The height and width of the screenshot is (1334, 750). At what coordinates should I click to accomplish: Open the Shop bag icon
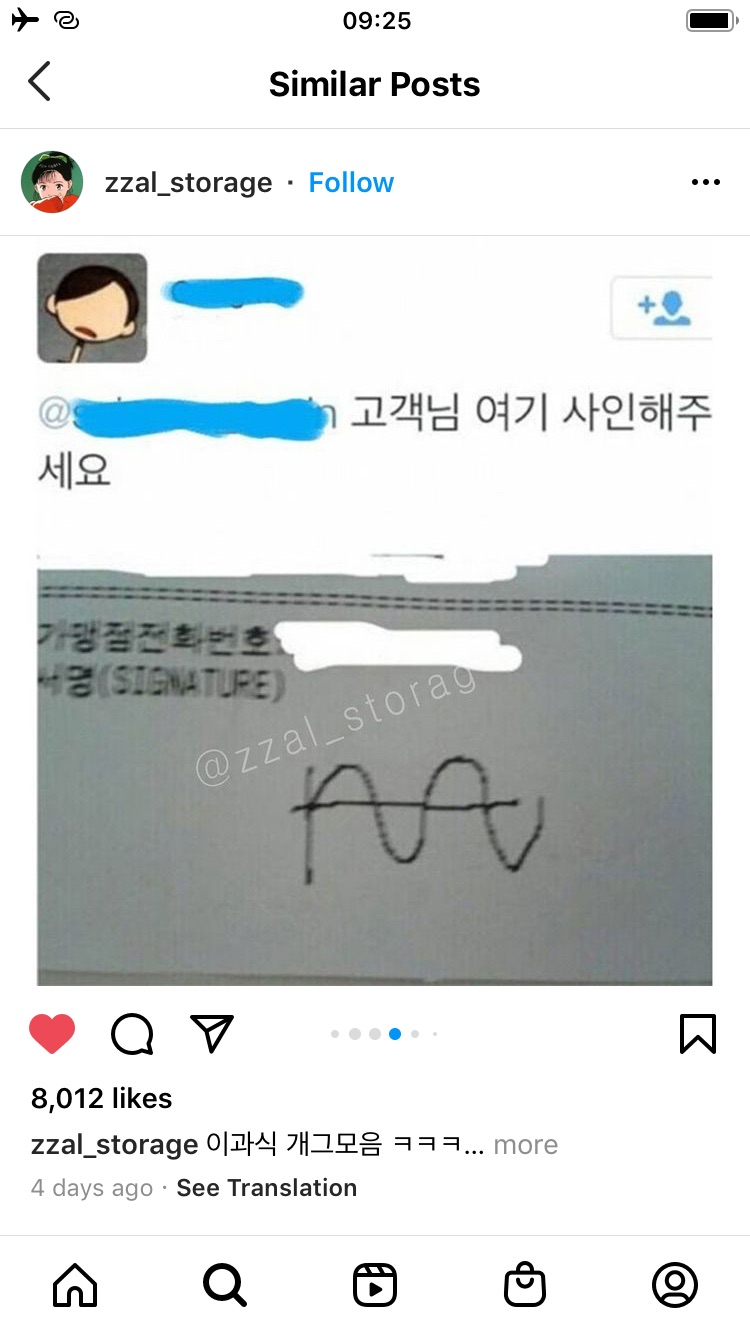(x=525, y=1285)
